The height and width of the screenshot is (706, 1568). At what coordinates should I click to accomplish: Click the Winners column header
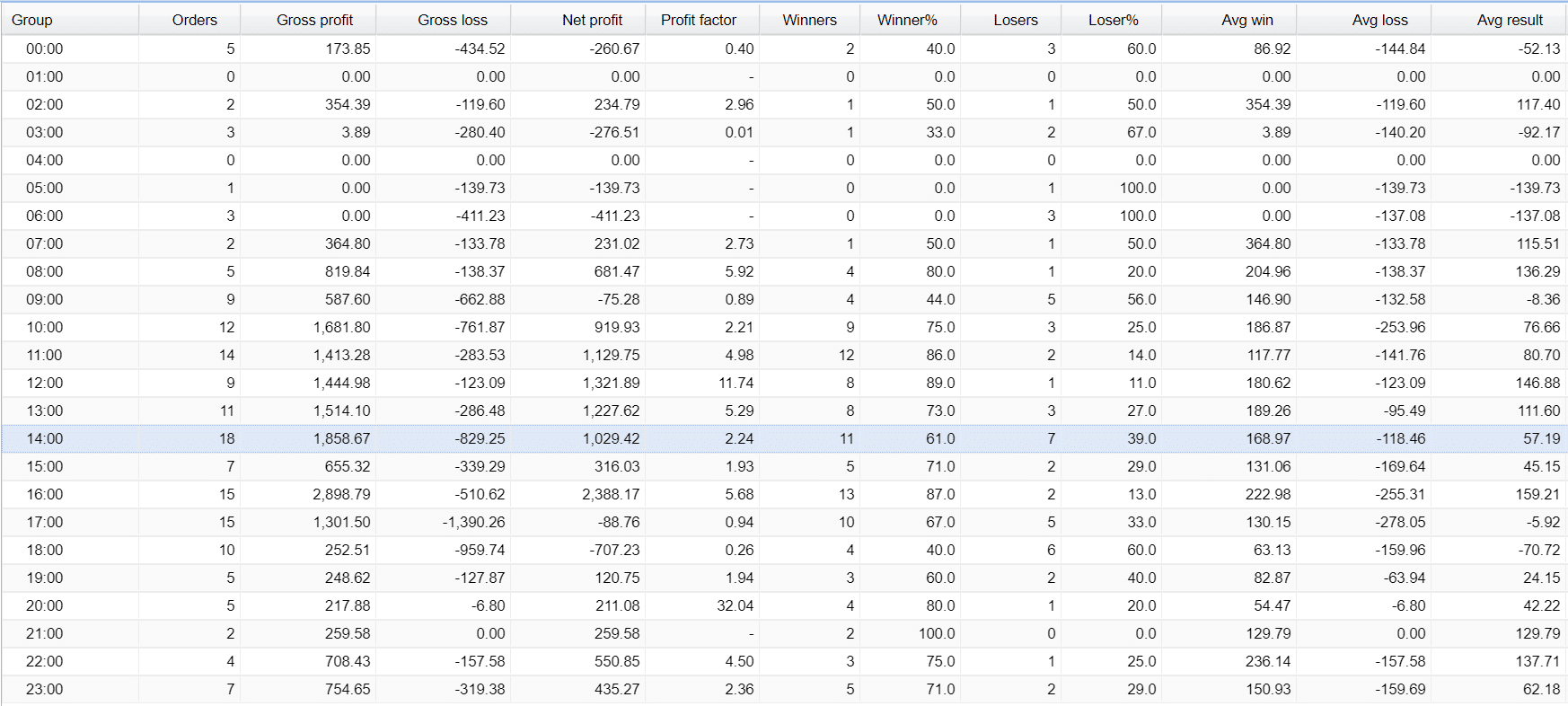[809, 20]
